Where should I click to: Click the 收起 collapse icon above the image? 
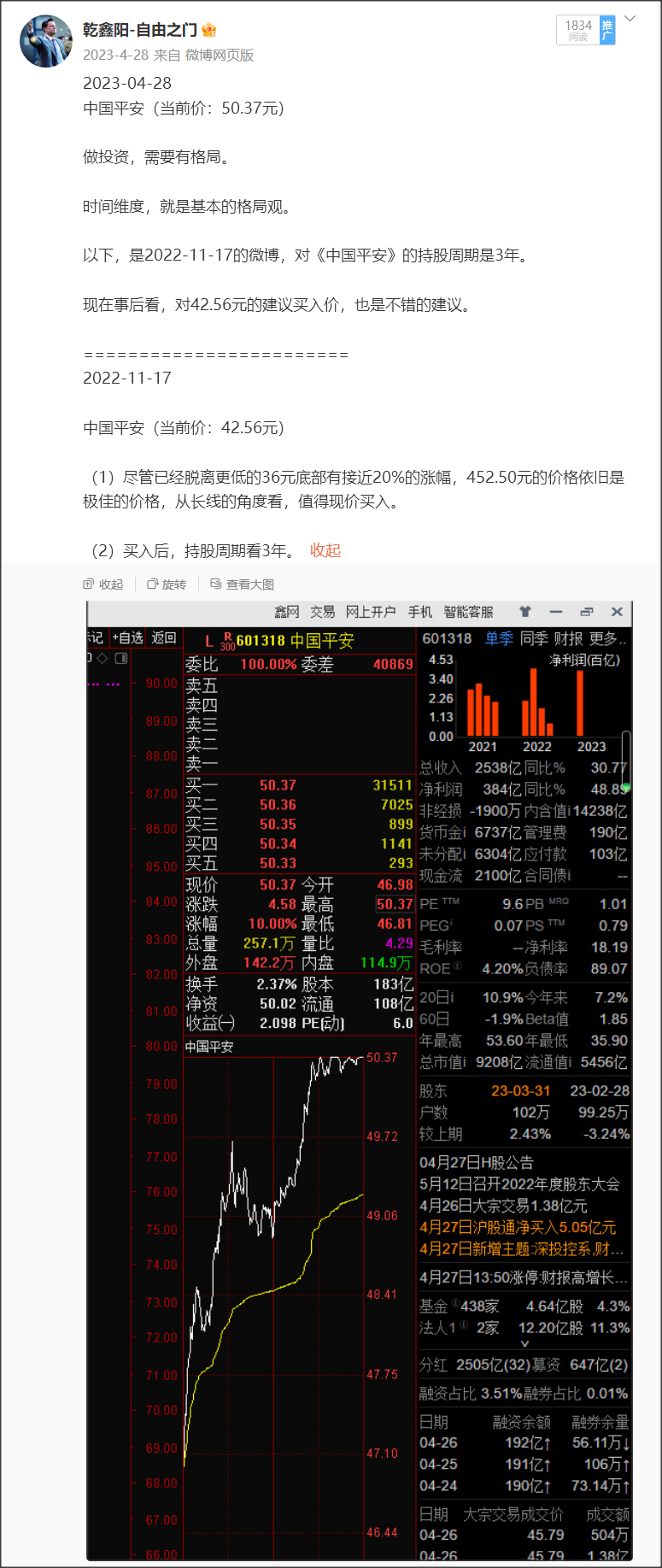tap(89, 584)
